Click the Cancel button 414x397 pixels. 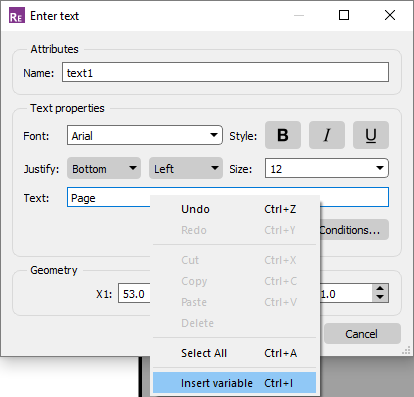click(x=362, y=334)
